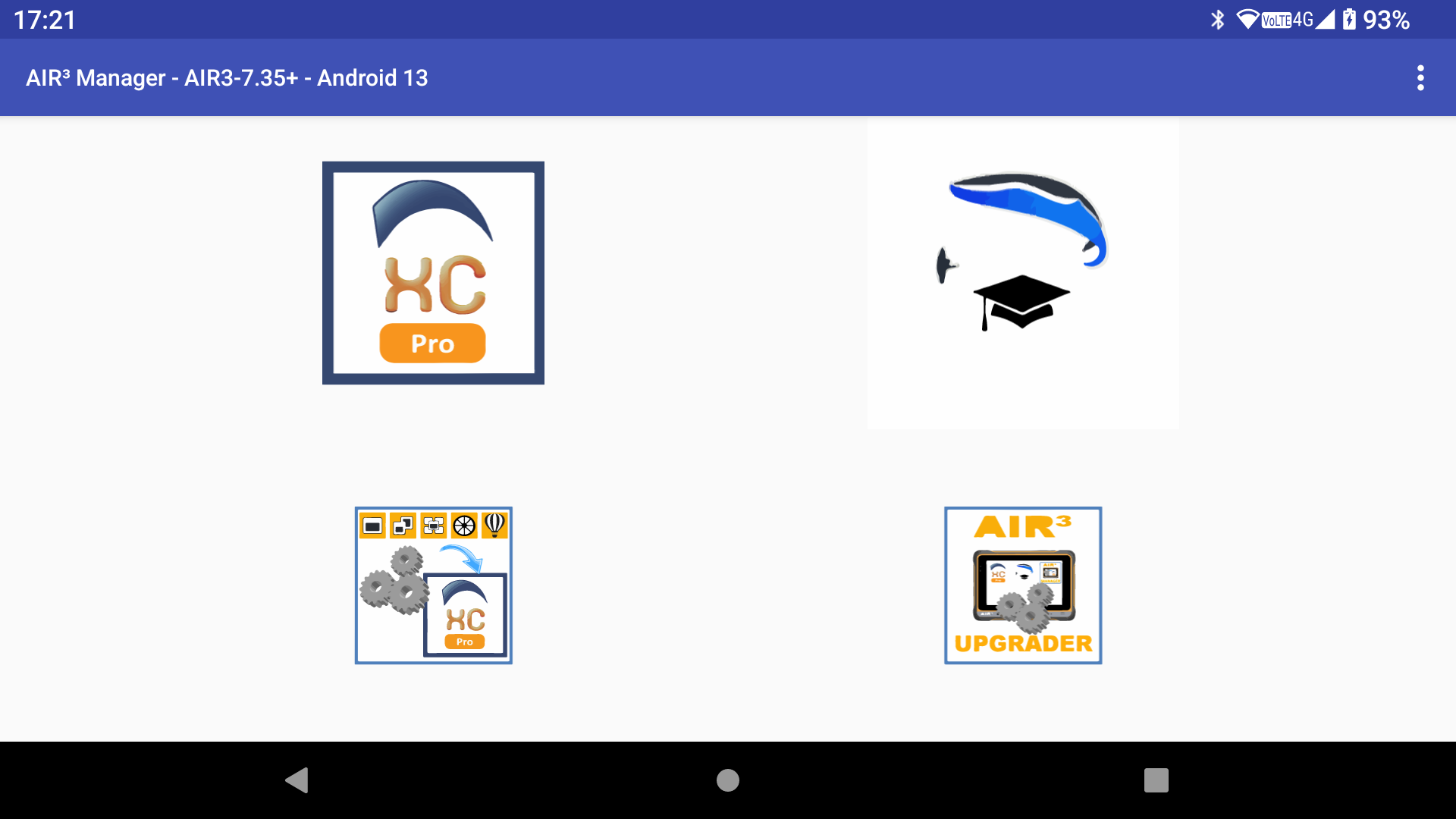The image size is (1456, 819).
Task: Open the three-dot overflow menu
Action: [x=1420, y=77]
